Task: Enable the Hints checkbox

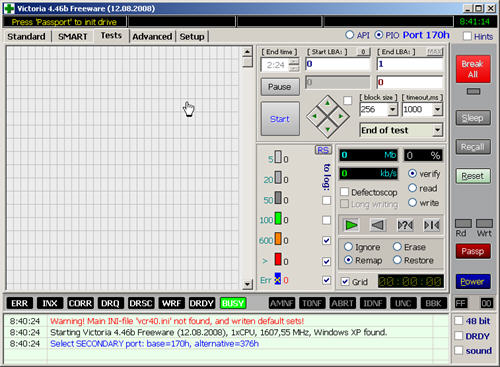Action: 468,36
